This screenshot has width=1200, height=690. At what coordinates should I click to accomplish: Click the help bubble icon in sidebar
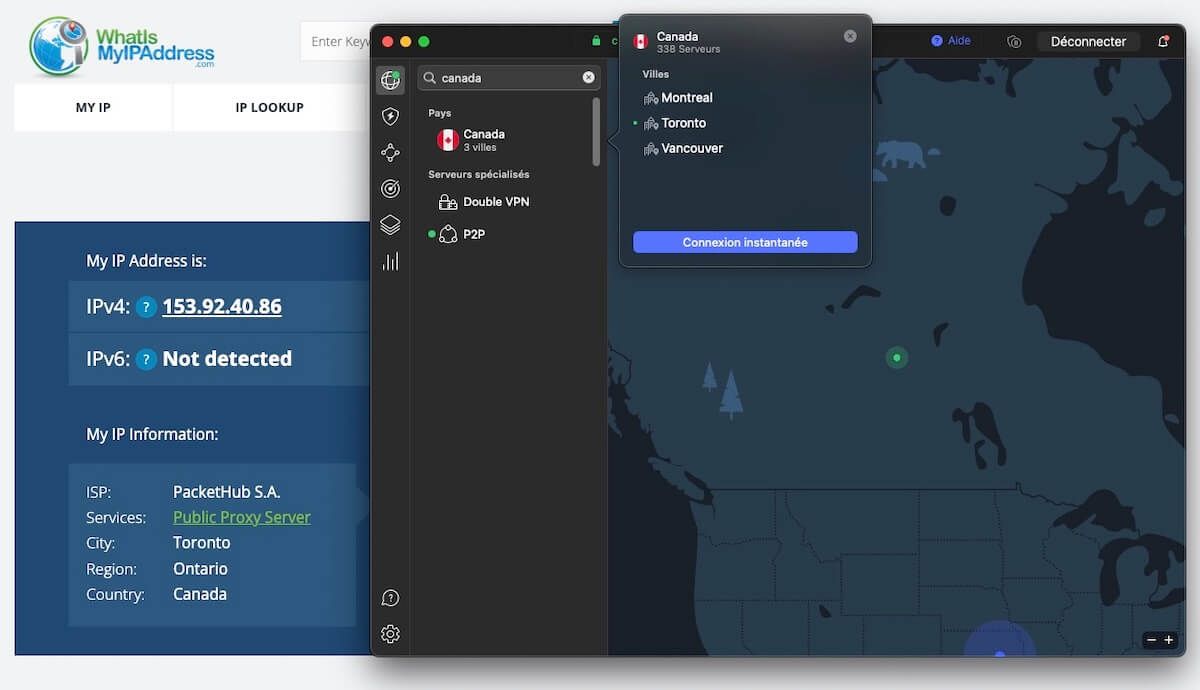coord(390,598)
